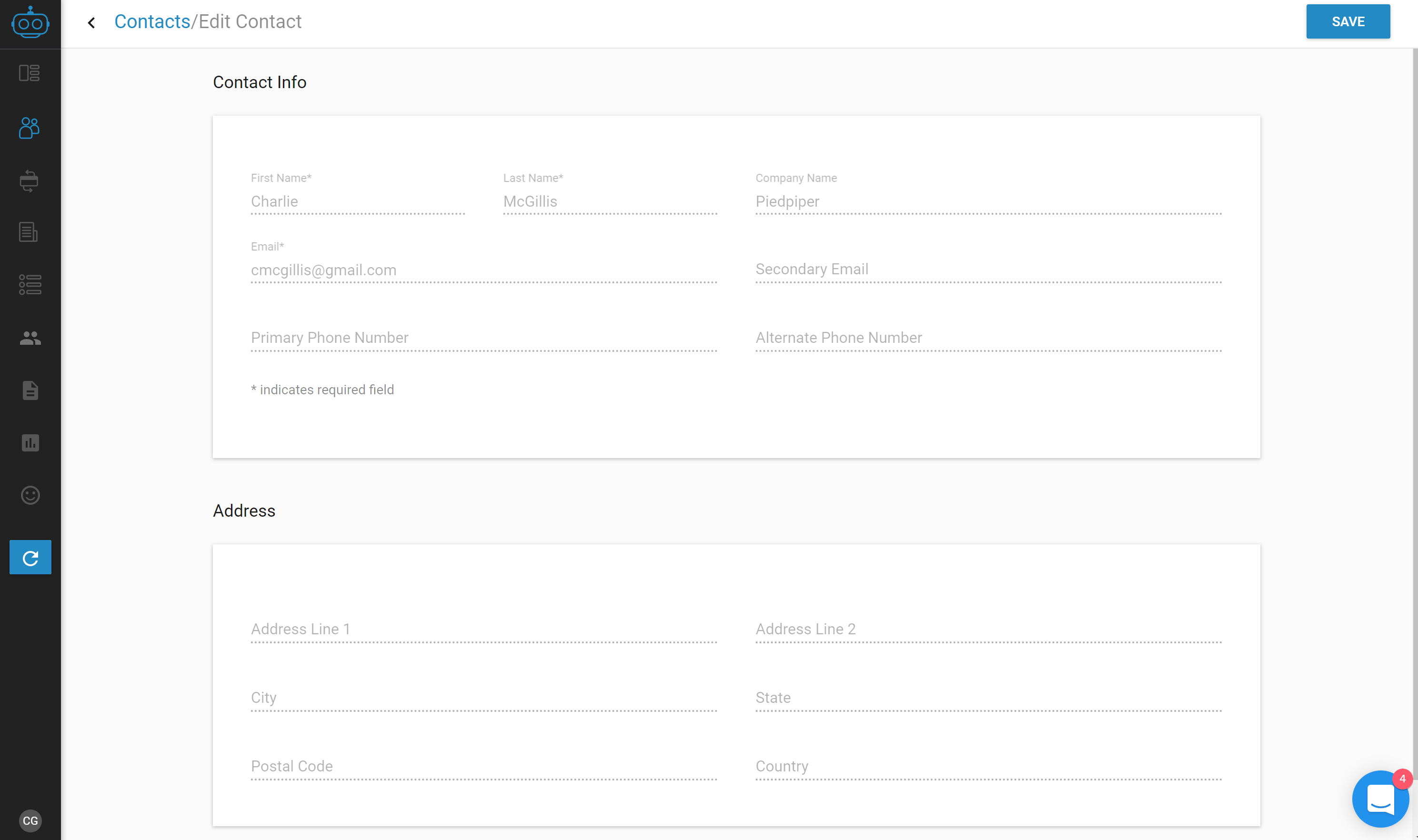Viewport: 1418px width, 840px height.
Task: Click the Address Line 1 field
Action: coord(484,630)
